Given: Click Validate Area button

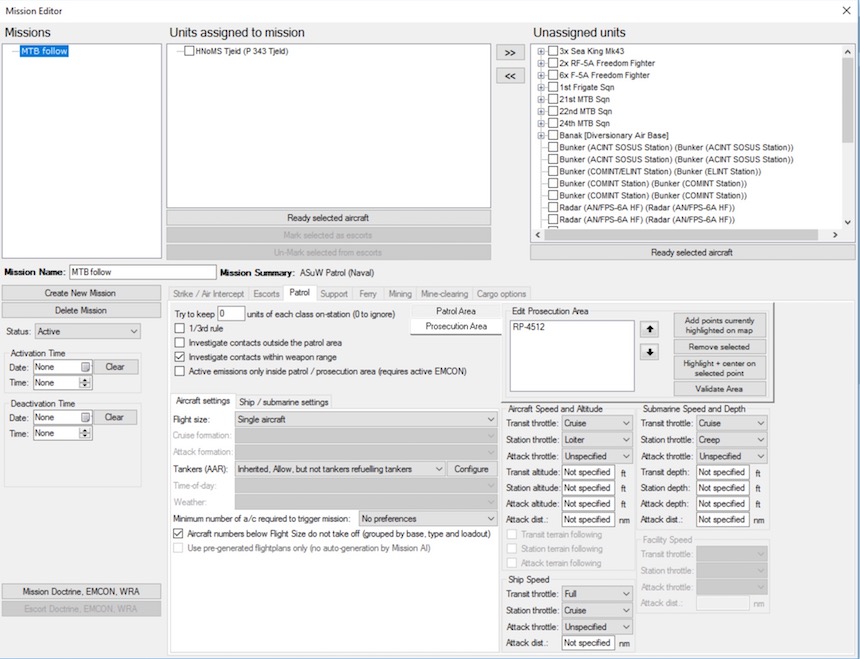Looking at the screenshot, I should [719, 389].
